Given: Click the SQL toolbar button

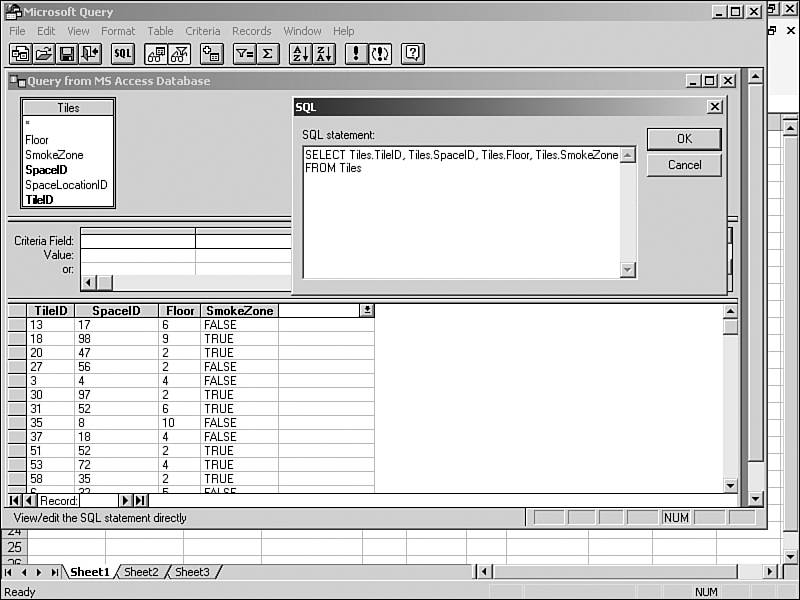Looking at the screenshot, I should [x=122, y=54].
